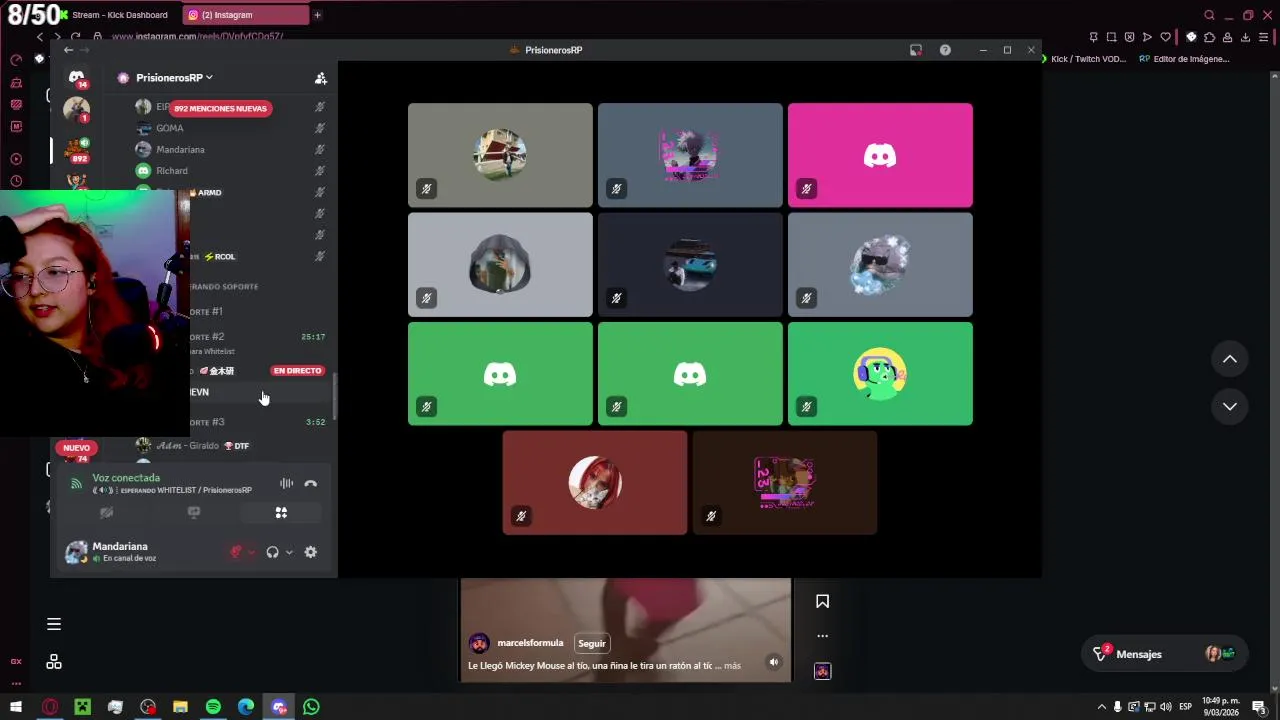Switch to the Instagram browser tab
The height and width of the screenshot is (720, 1280).
[x=246, y=15]
